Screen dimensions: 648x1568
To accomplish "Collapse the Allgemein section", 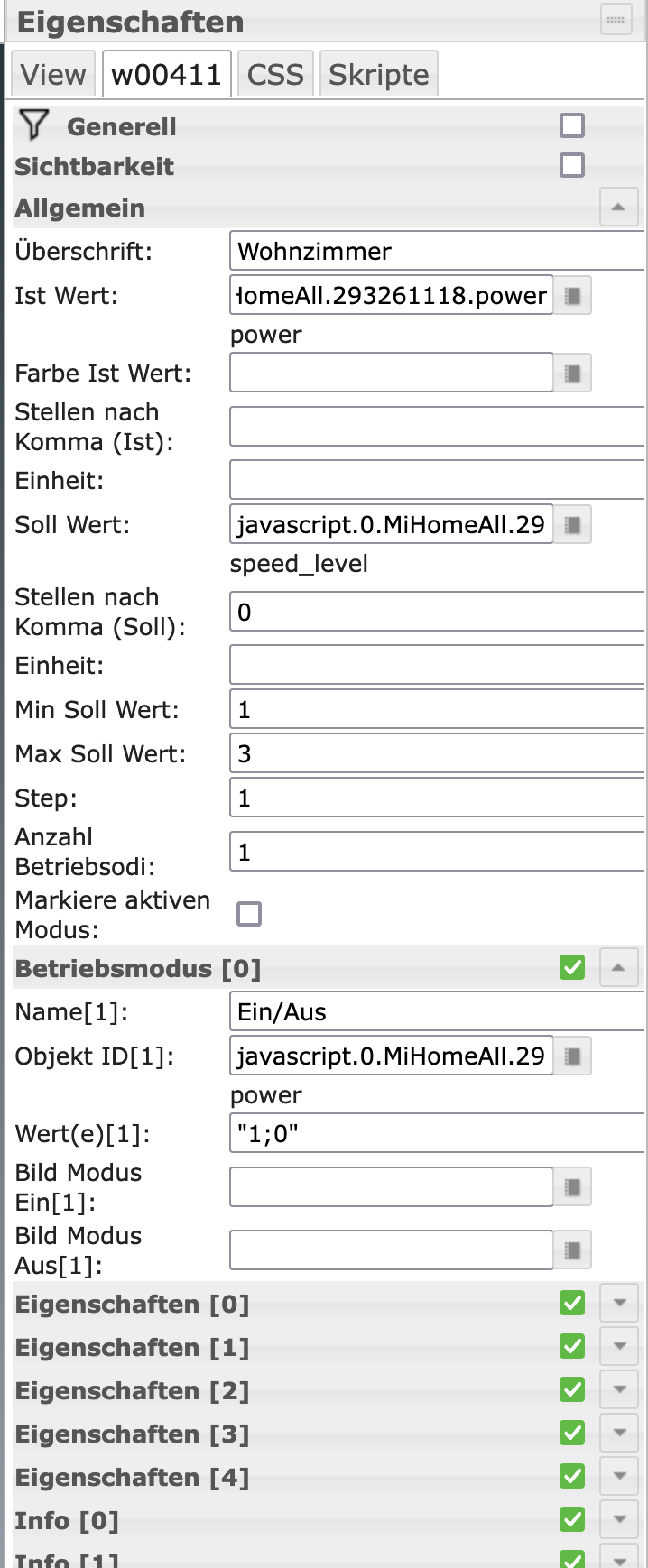I will [x=618, y=208].
